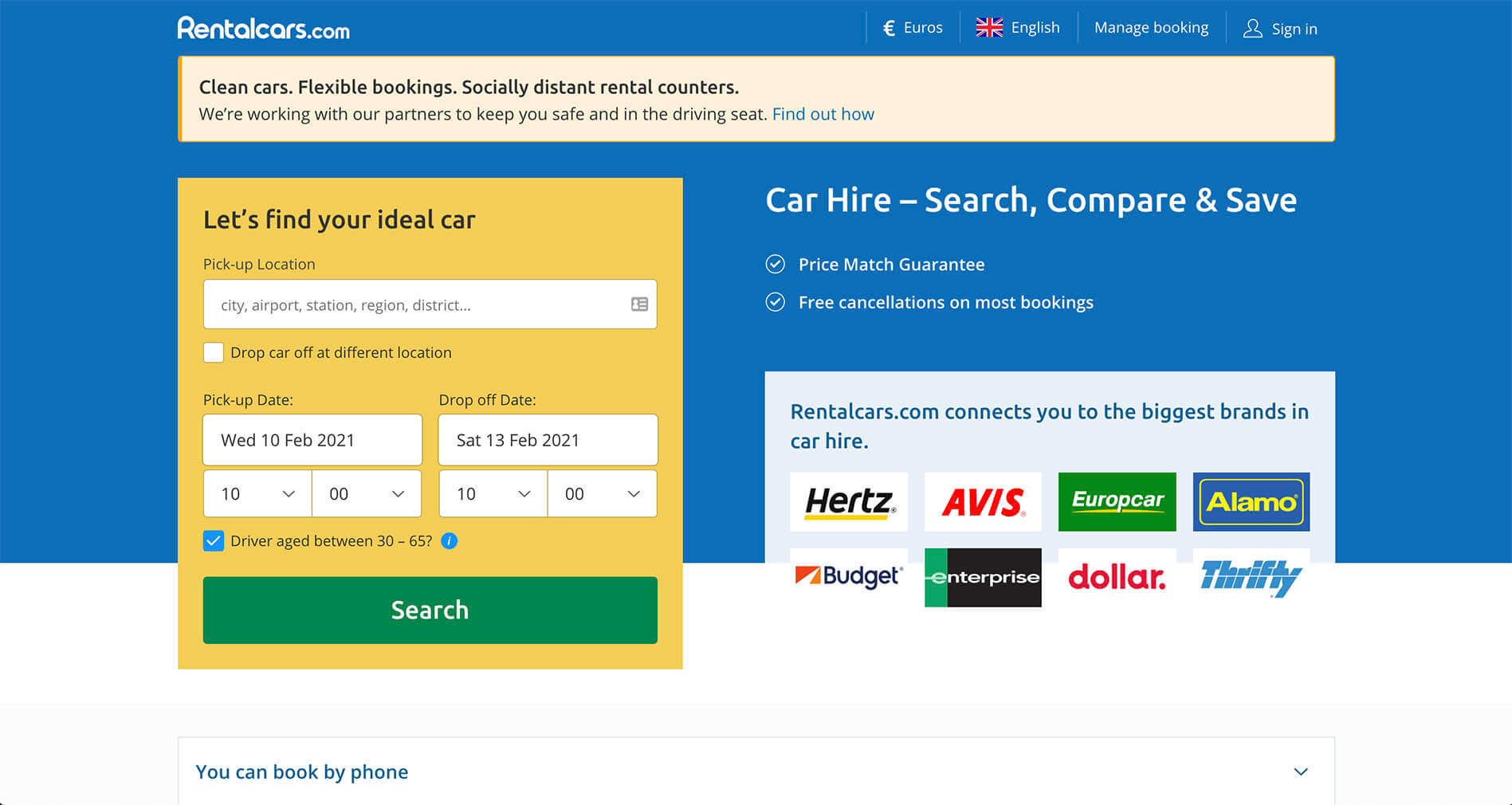Viewport: 1512px width, 805px height.
Task: Click the Budget brand logo
Action: click(x=849, y=577)
